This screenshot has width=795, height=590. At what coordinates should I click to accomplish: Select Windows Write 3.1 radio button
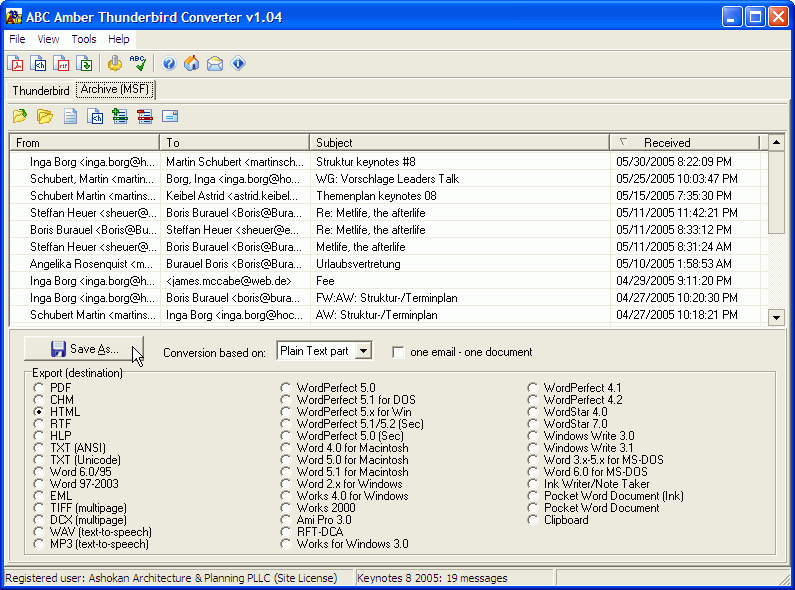(532, 448)
